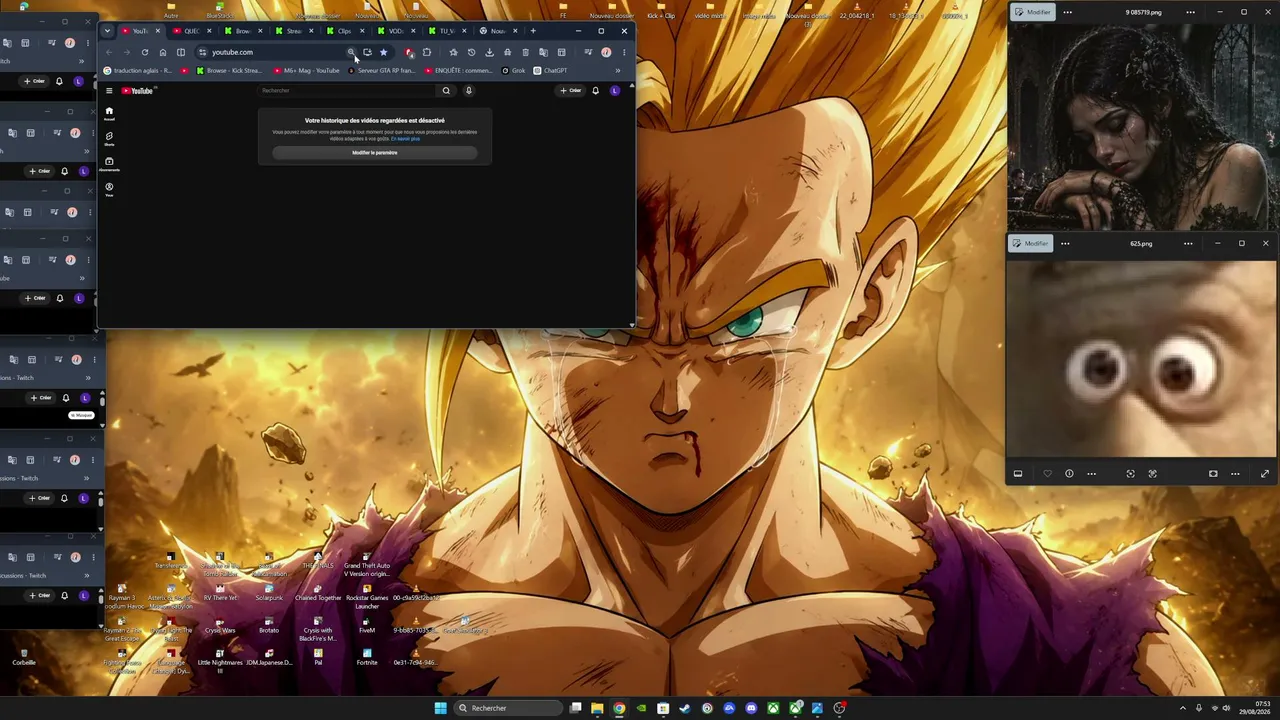Go to the browser home page icon

point(163,52)
